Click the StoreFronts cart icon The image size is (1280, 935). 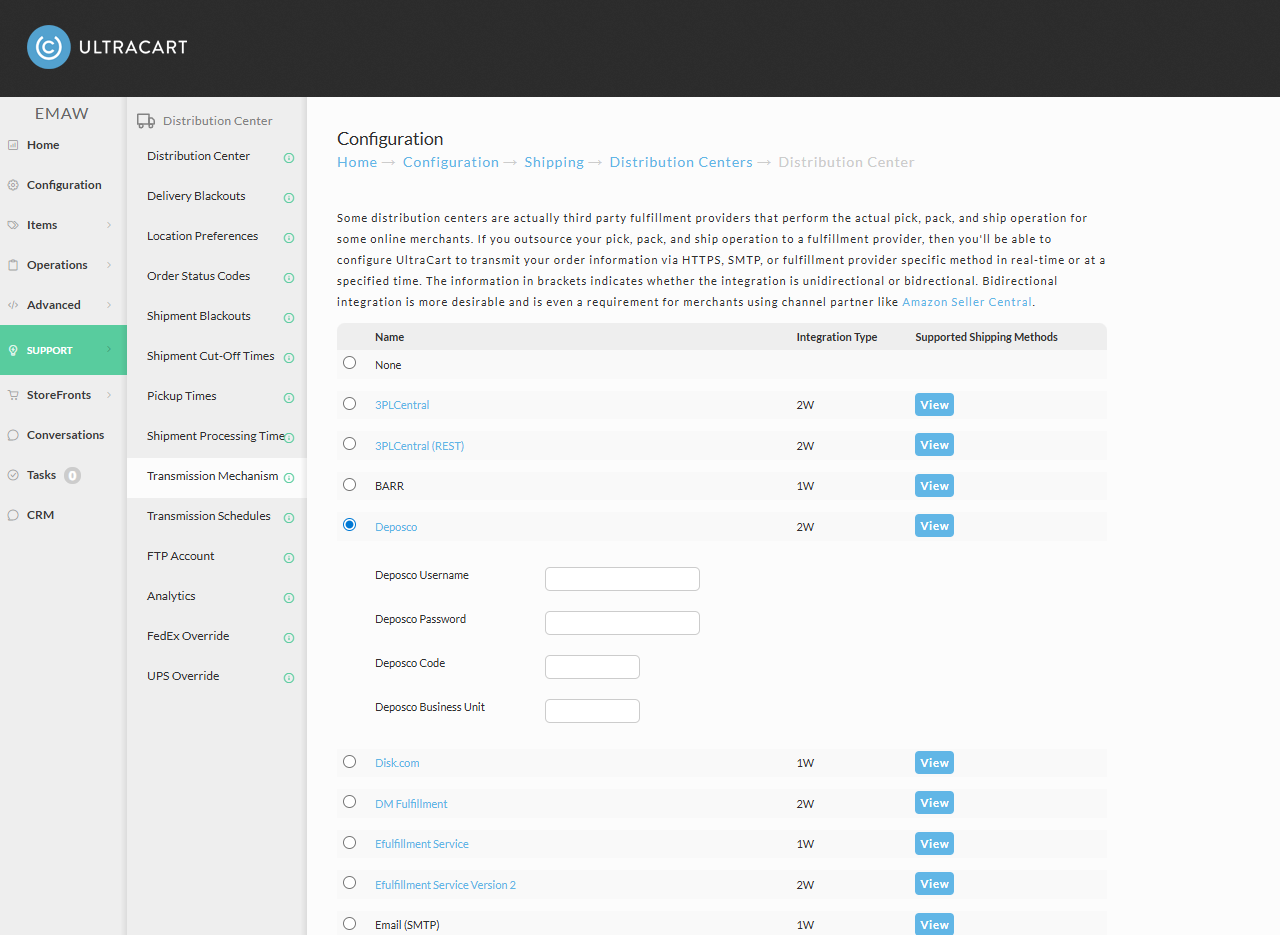click(13, 395)
